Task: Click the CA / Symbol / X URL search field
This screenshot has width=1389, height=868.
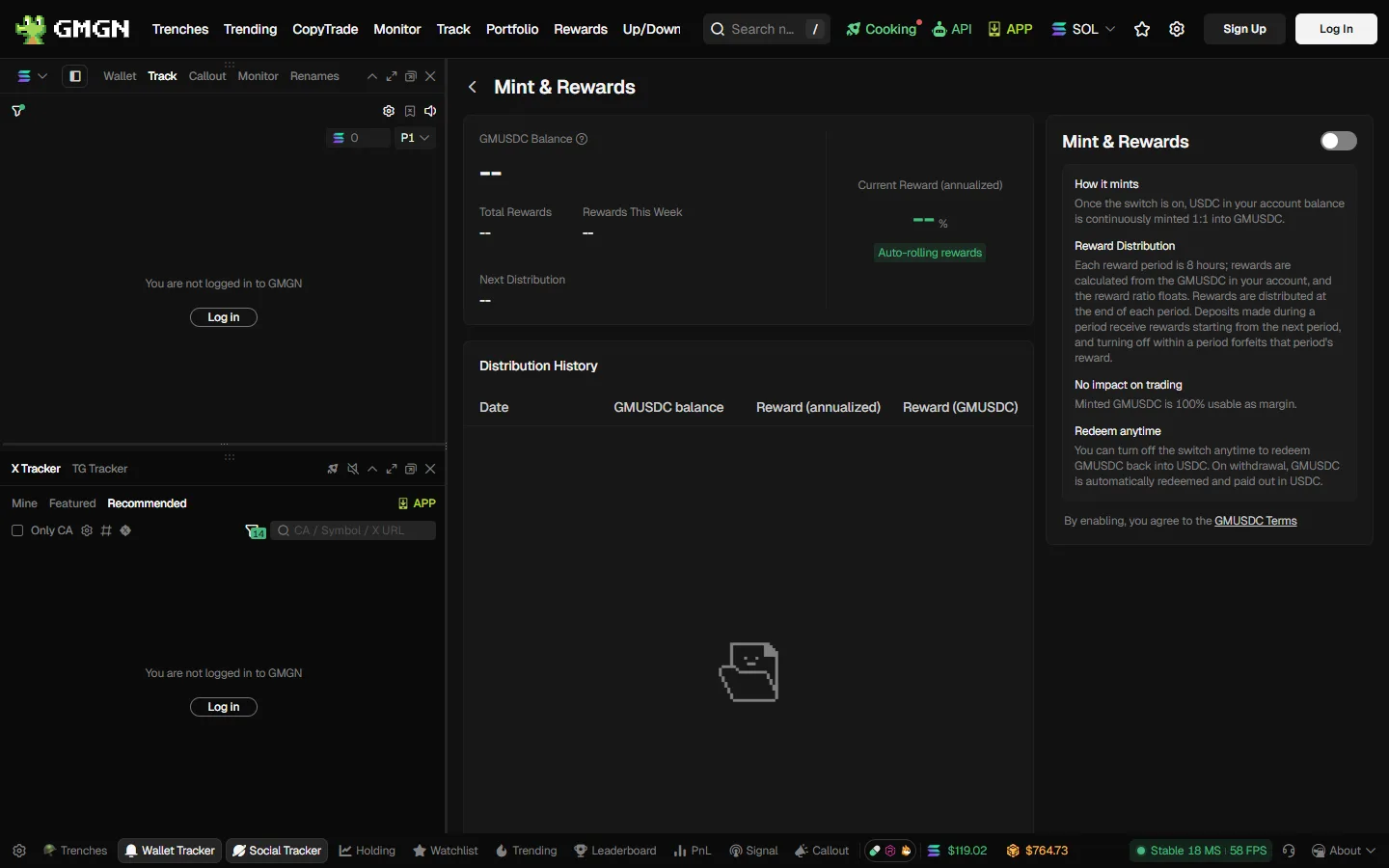Action: (353, 530)
